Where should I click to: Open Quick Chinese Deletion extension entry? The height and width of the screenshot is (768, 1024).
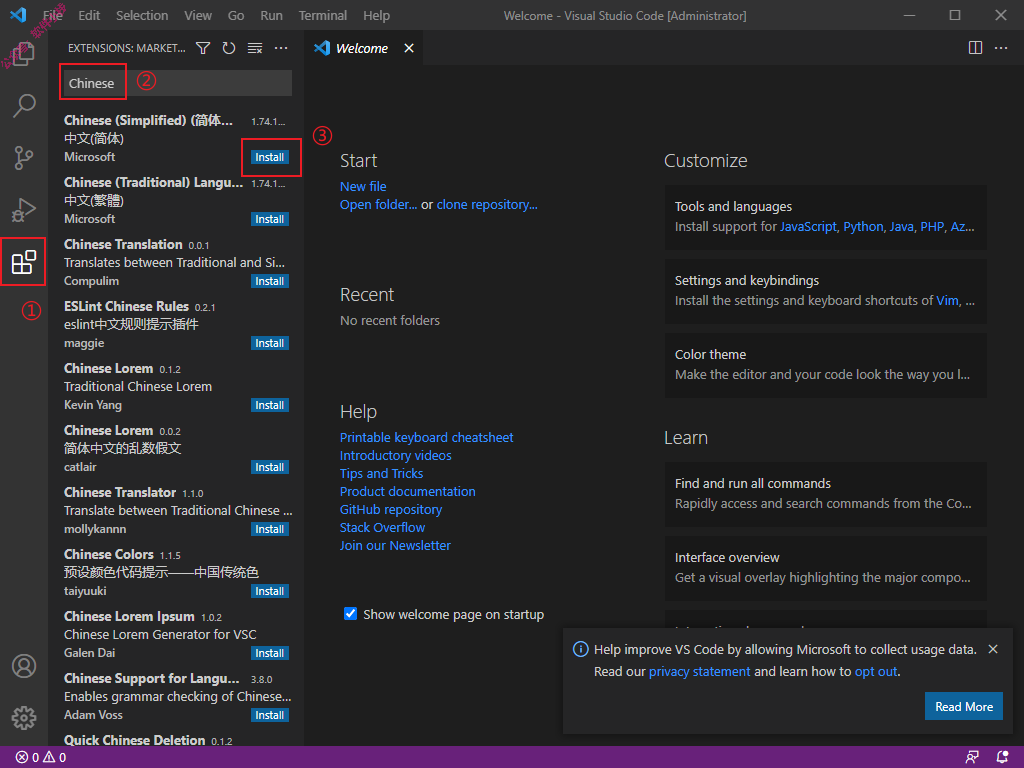pos(176,740)
